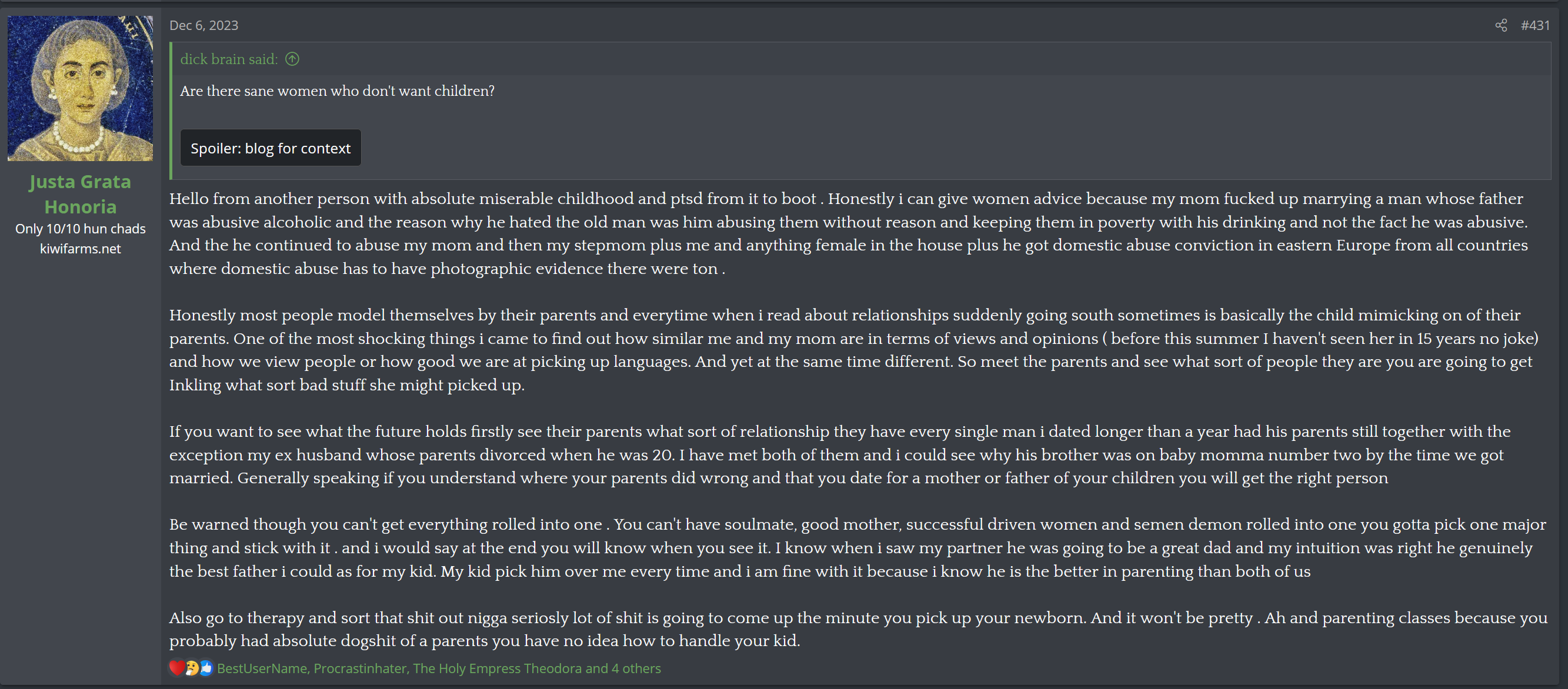The image size is (1568, 689).
Task: Click the paragraph starting 'Also go to therapy'
Action: tap(858, 630)
